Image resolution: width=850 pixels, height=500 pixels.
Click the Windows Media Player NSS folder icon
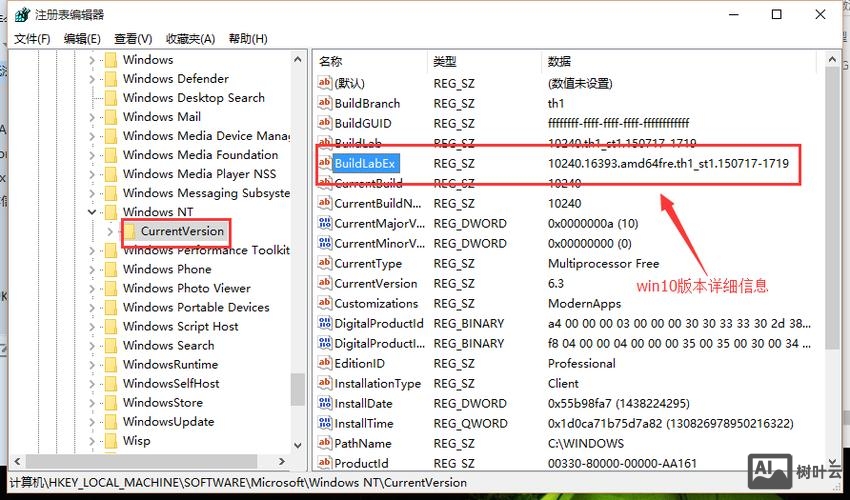pos(111,174)
